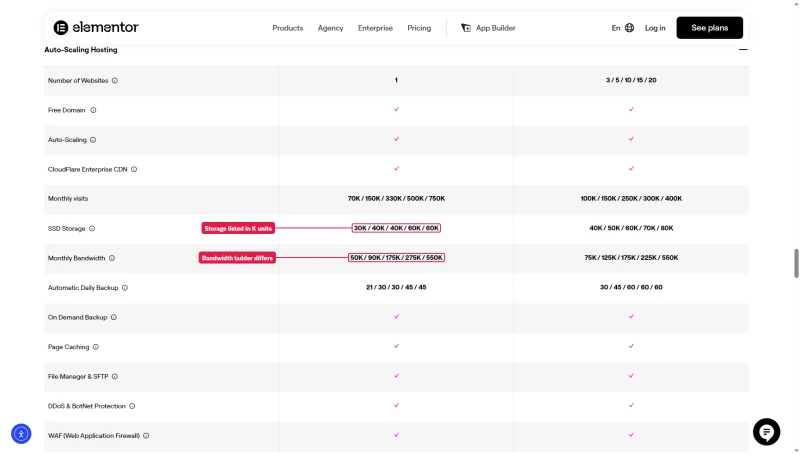The height and width of the screenshot is (455, 800).
Task: Click the CloudFlare Enterprise CDN label
Action: [87, 169]
